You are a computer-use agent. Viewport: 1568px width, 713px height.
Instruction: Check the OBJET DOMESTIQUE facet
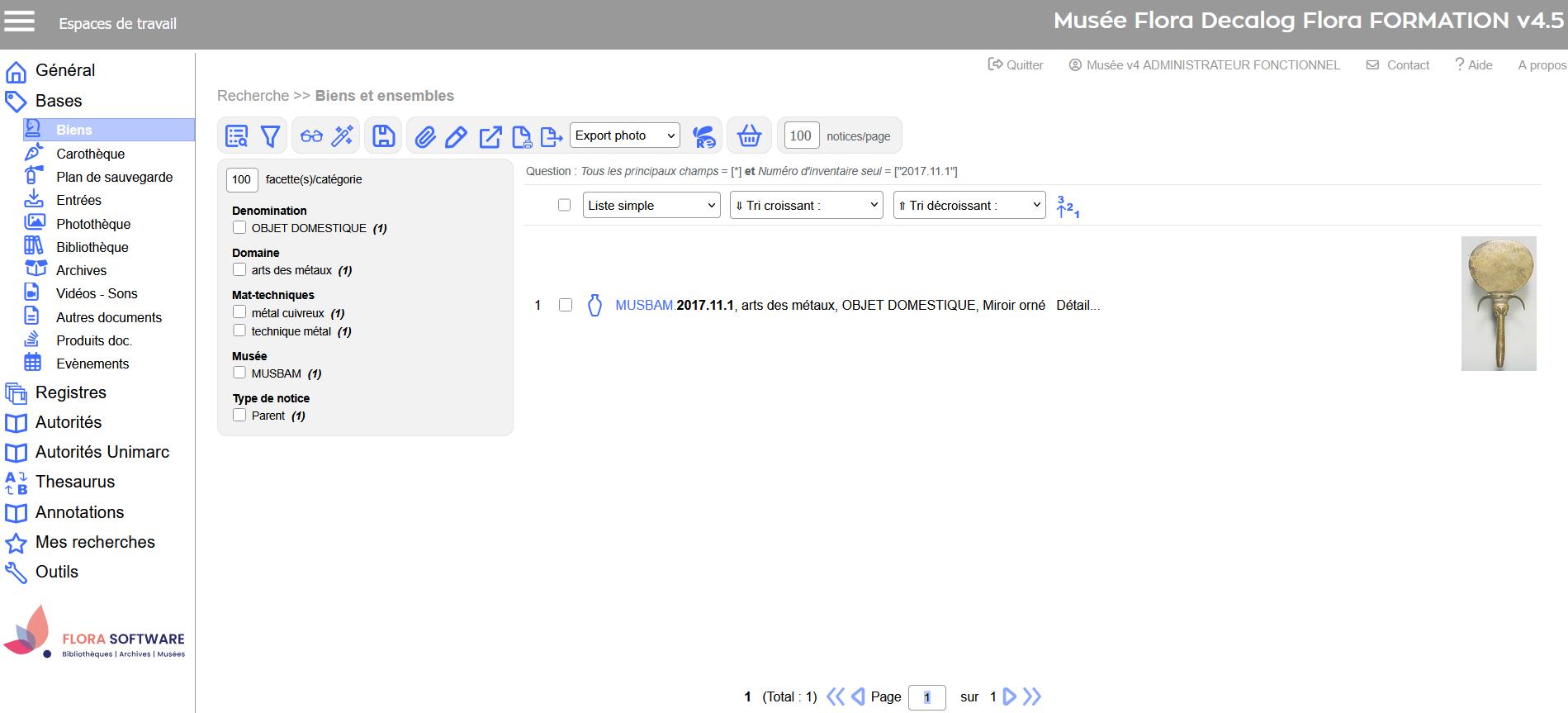coord(239,227)
